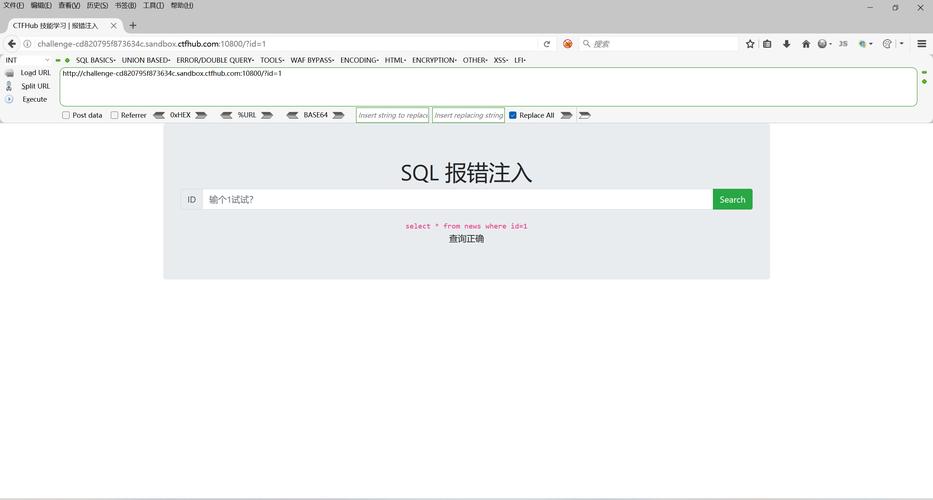
Task: Enable the Post data checkbox
Action: (66, 115)
